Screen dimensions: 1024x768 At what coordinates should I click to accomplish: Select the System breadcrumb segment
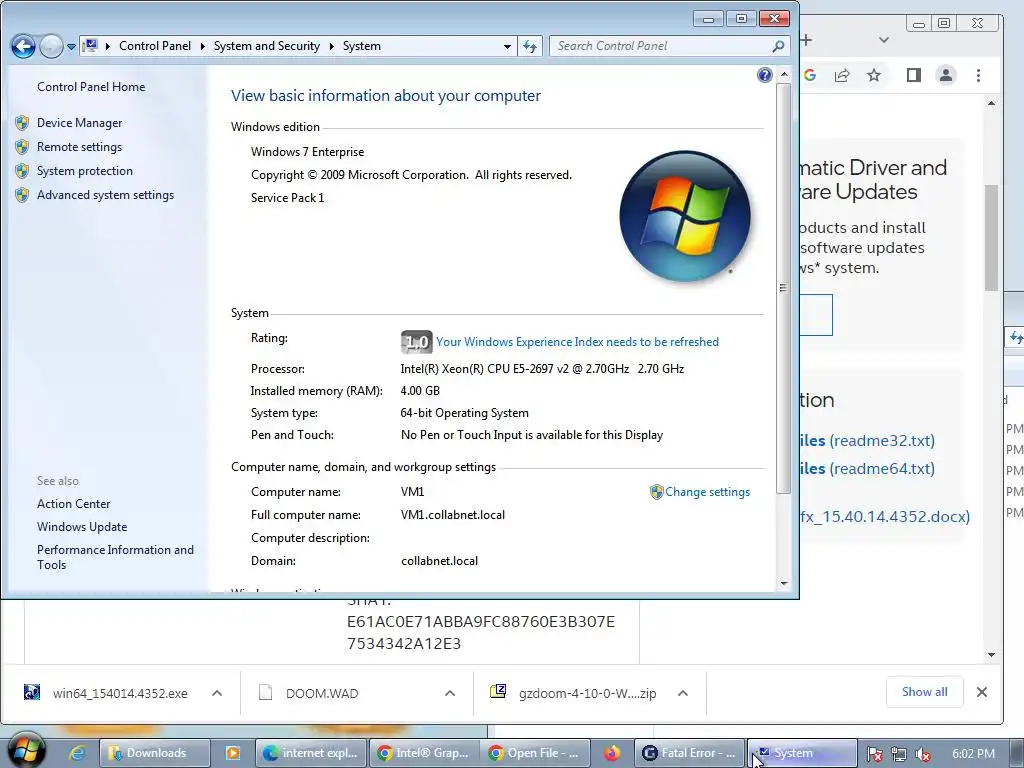(x=361, y=46)
